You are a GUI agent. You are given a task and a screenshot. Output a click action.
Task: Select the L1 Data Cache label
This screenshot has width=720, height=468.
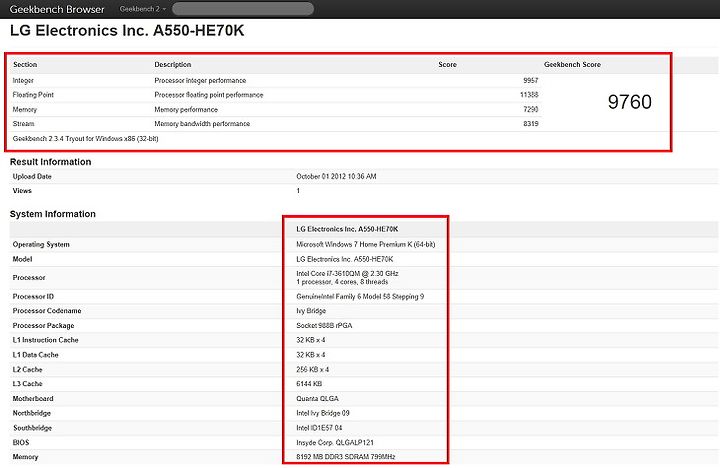35,355
